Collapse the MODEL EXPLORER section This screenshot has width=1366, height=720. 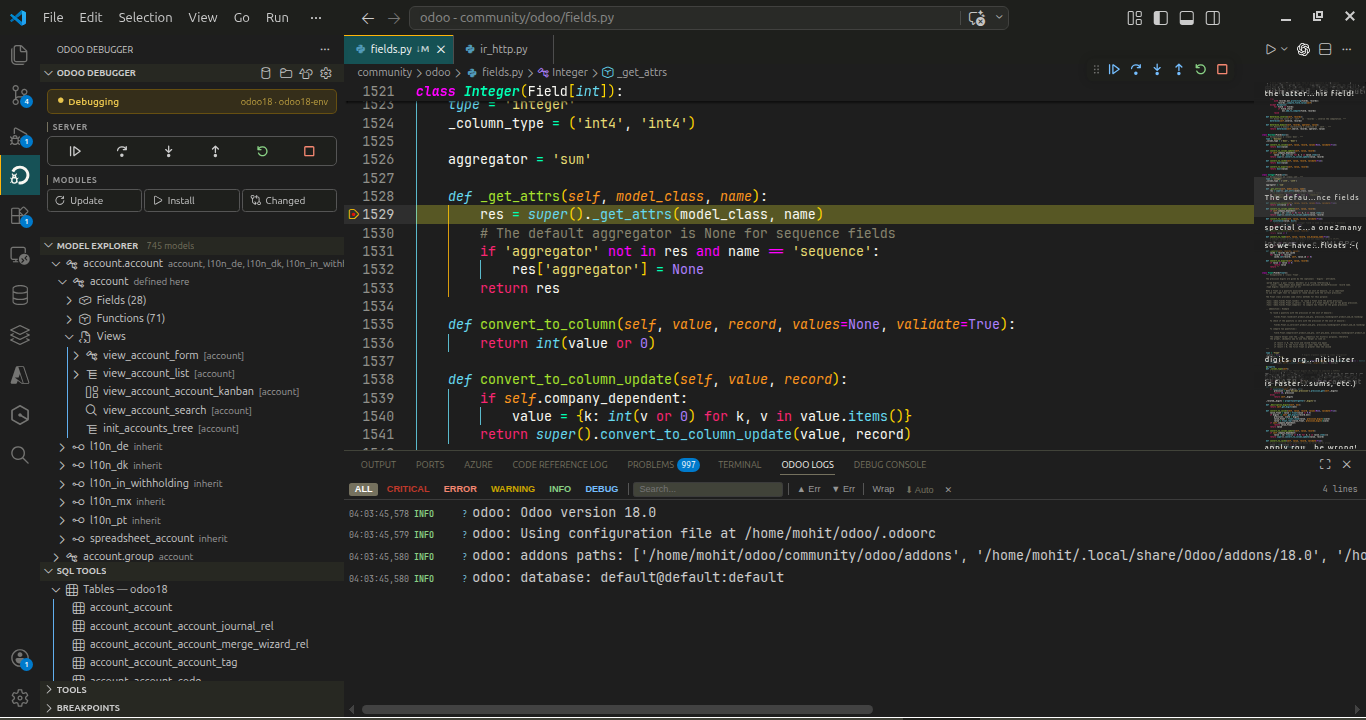97,246
